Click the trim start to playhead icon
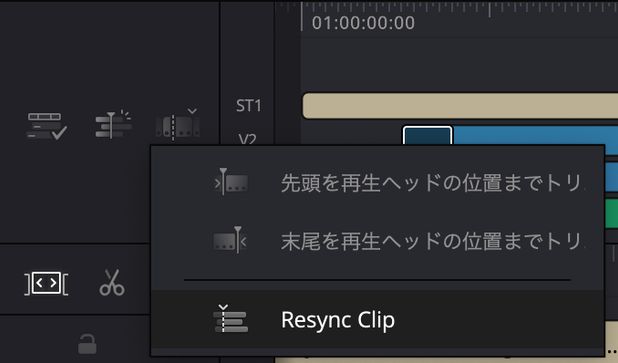The height and width of the screenshot is (363, 618). point(231,182)
